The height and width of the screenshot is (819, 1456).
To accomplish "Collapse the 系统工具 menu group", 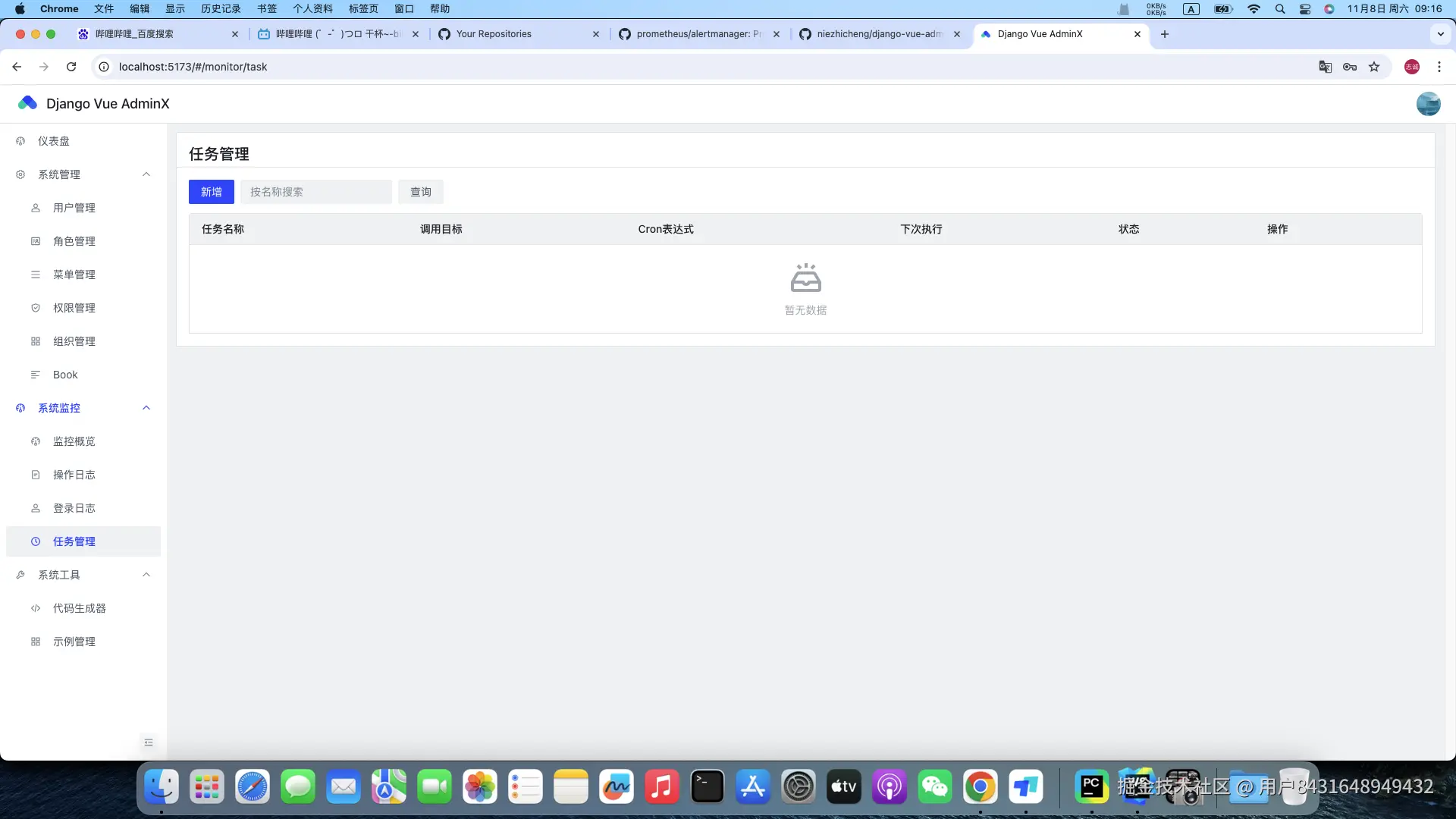I will (x=146, y=575).
